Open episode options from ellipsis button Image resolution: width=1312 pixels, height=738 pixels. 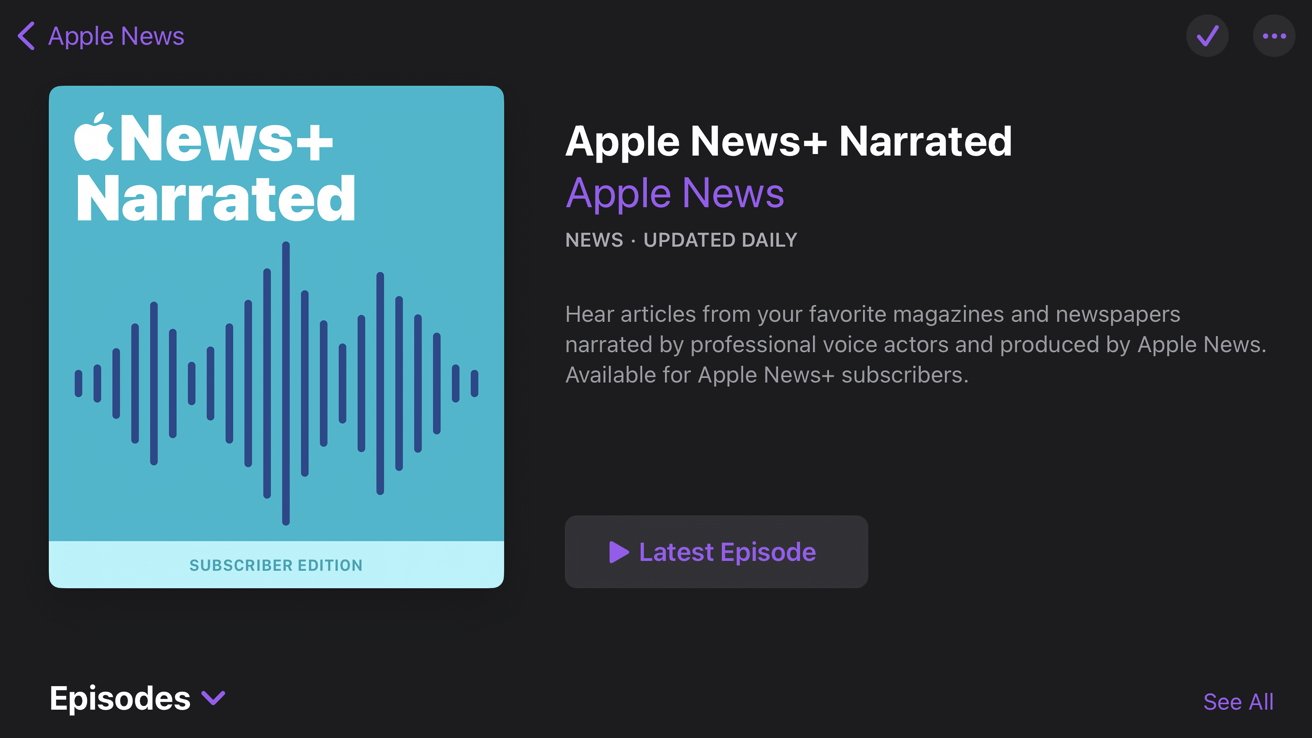tap(1274, 35)
